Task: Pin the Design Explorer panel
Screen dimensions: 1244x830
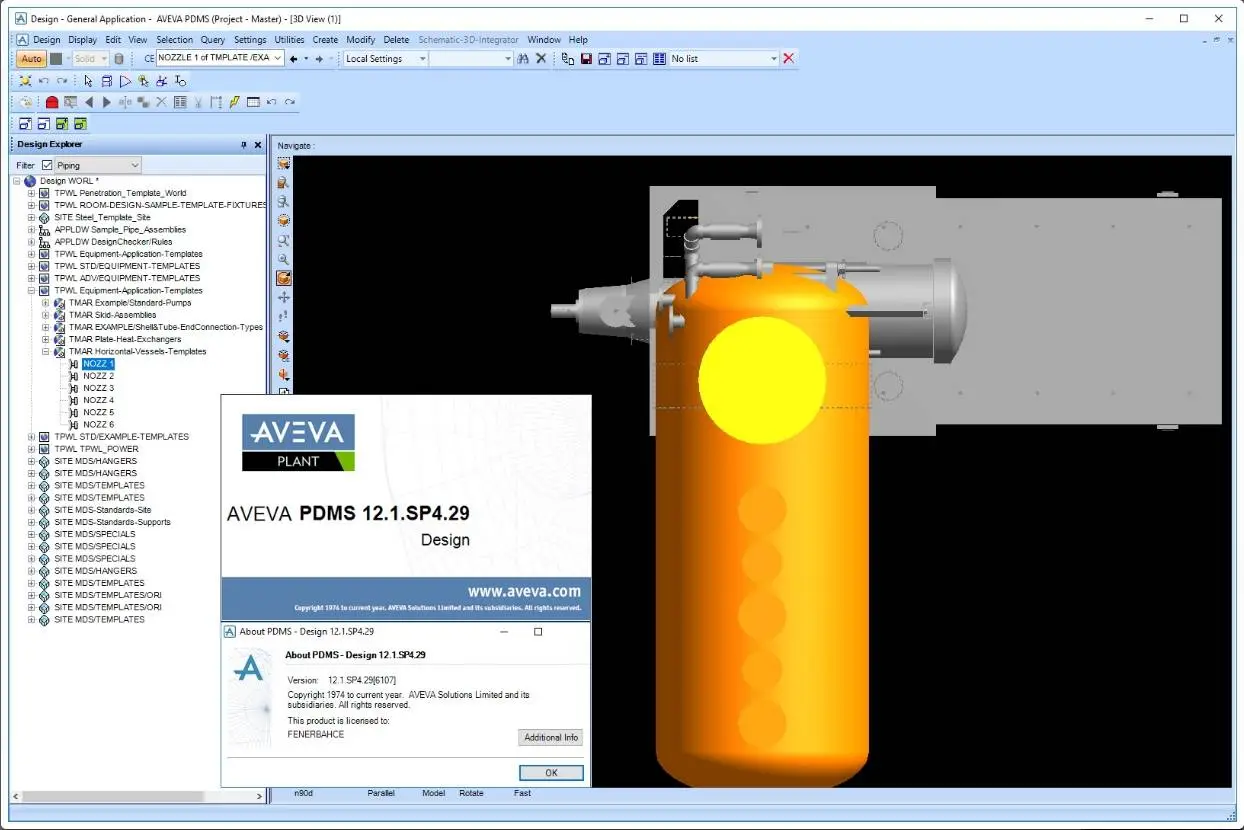Action: coord(243,145)
